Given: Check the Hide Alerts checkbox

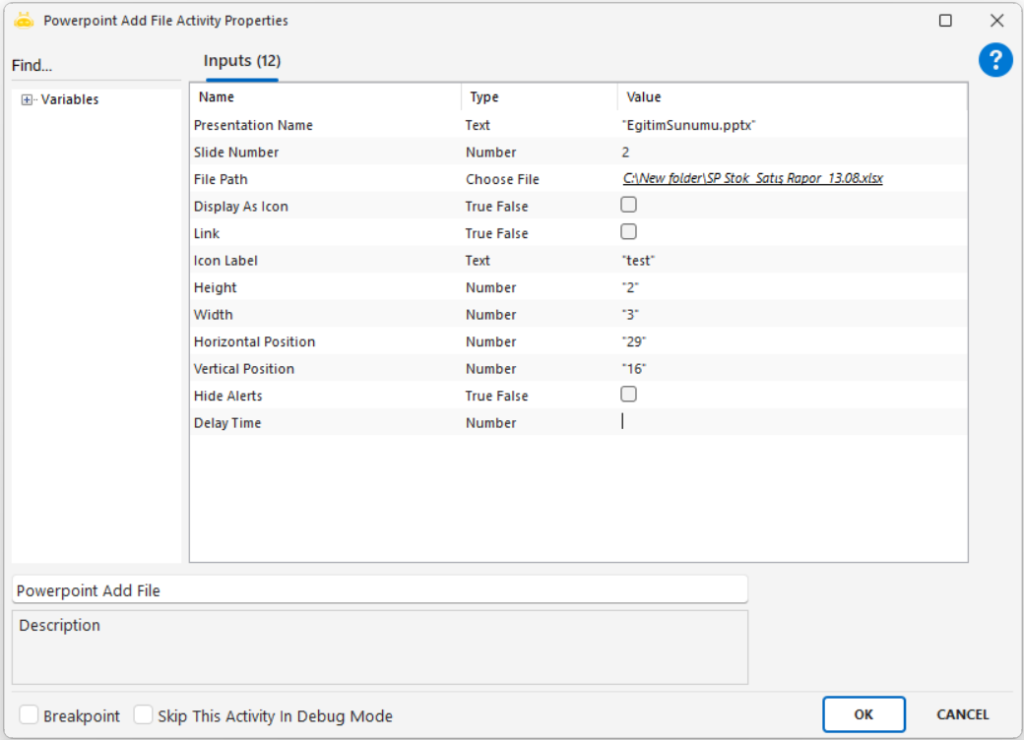Looking at the screenshot, I should [628, 395].
